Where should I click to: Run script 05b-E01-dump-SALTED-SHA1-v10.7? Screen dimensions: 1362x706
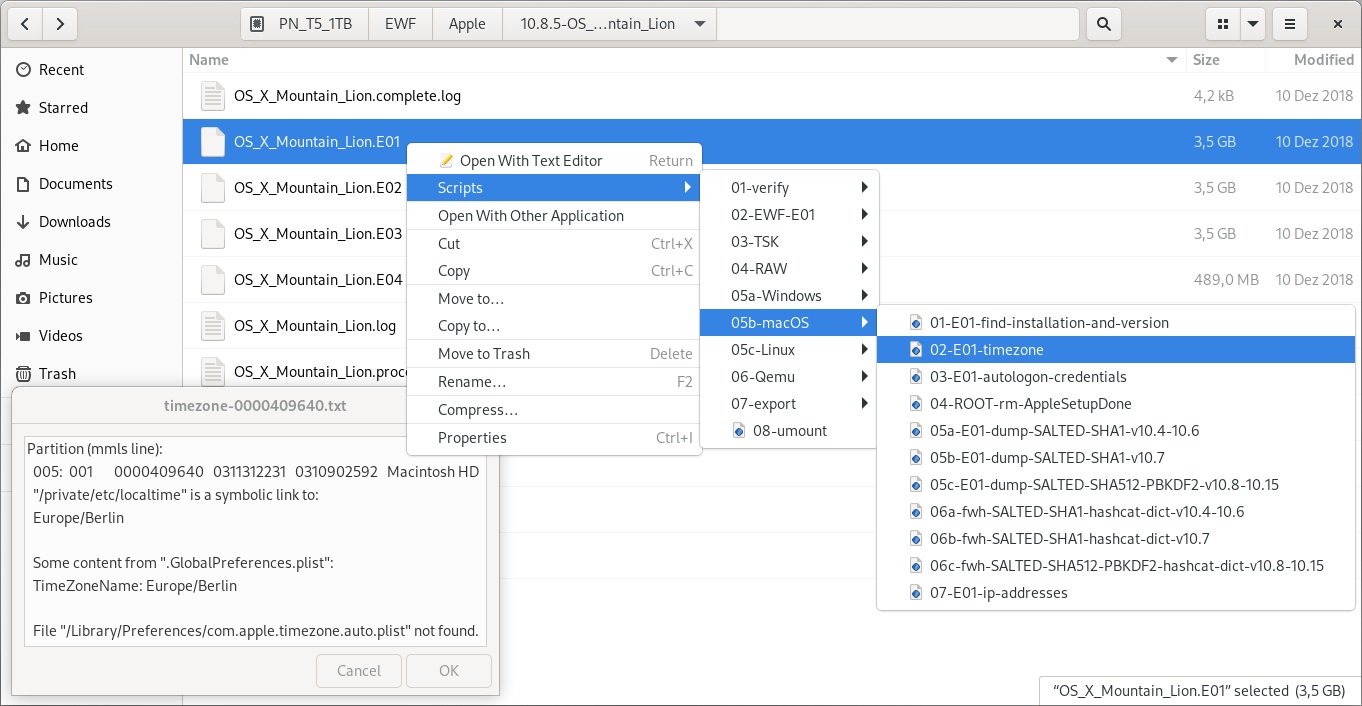click(x=1116, y=458)
